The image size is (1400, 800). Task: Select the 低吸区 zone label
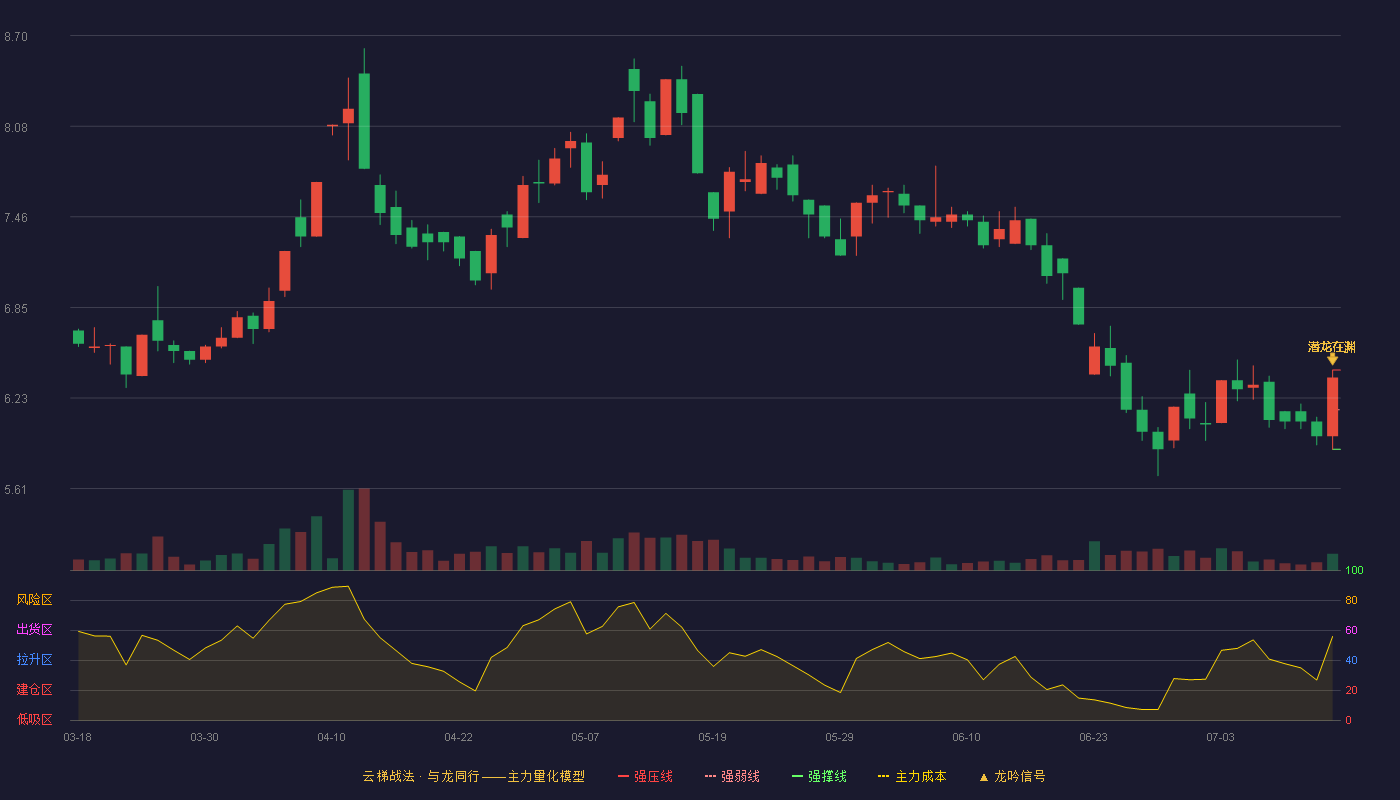point(34,720)
